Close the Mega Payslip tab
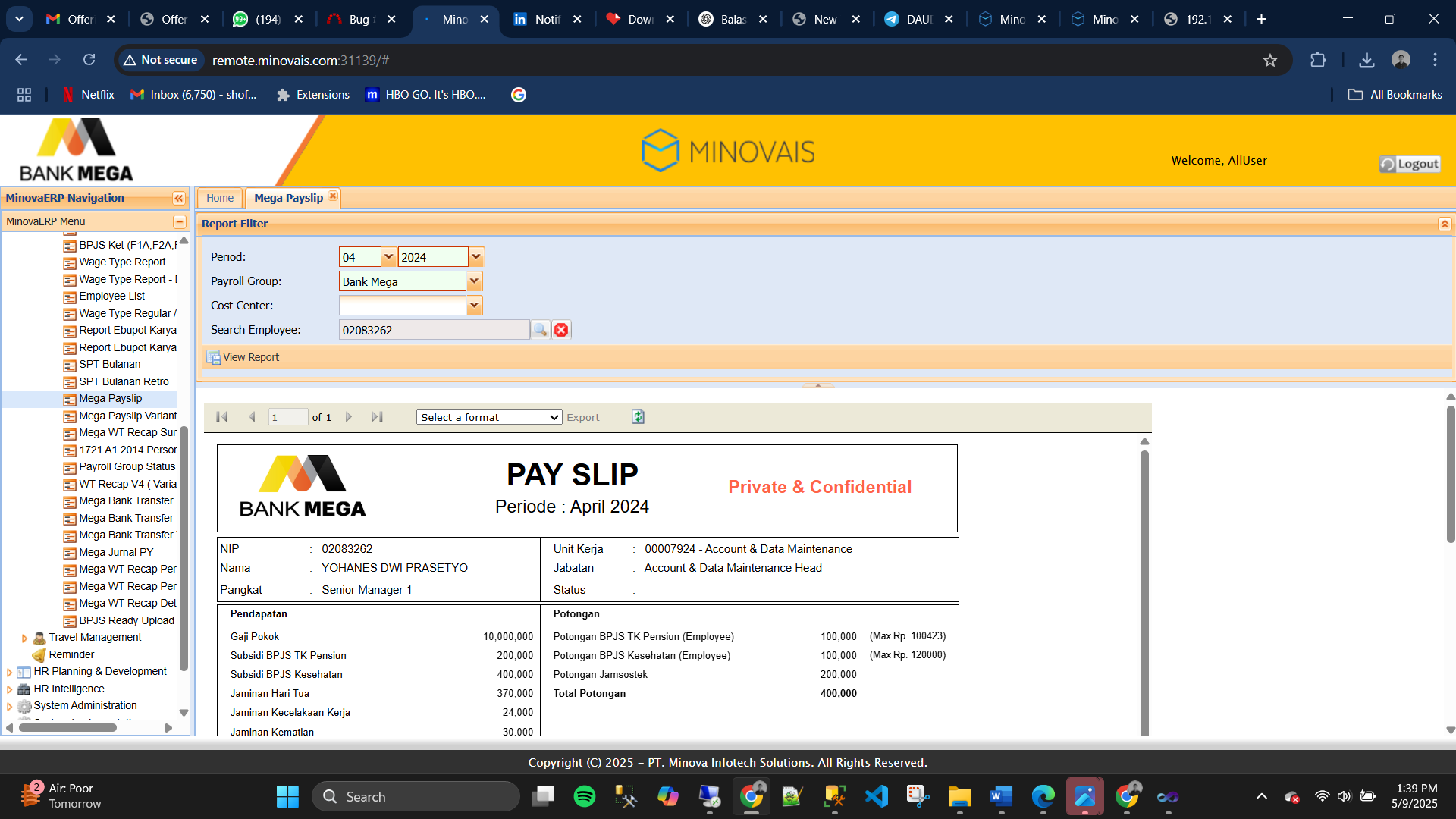The image size is (1456, 819). pyautogui.click(x=333, y=196)
